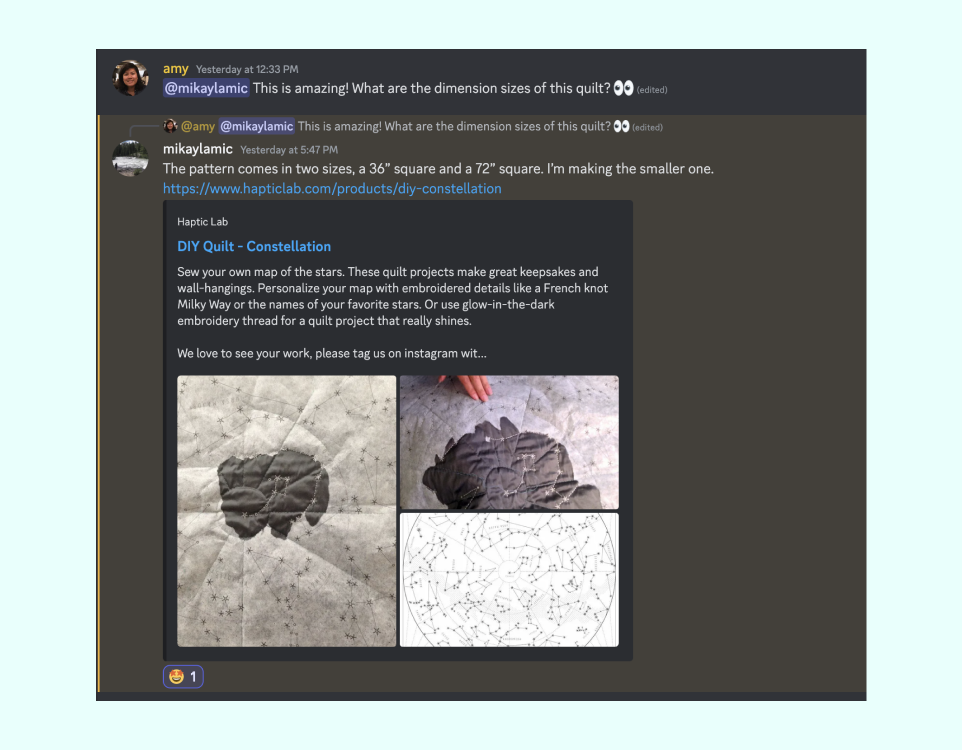Toggle the star-struck emoji reaction

(x=183, y=677)
